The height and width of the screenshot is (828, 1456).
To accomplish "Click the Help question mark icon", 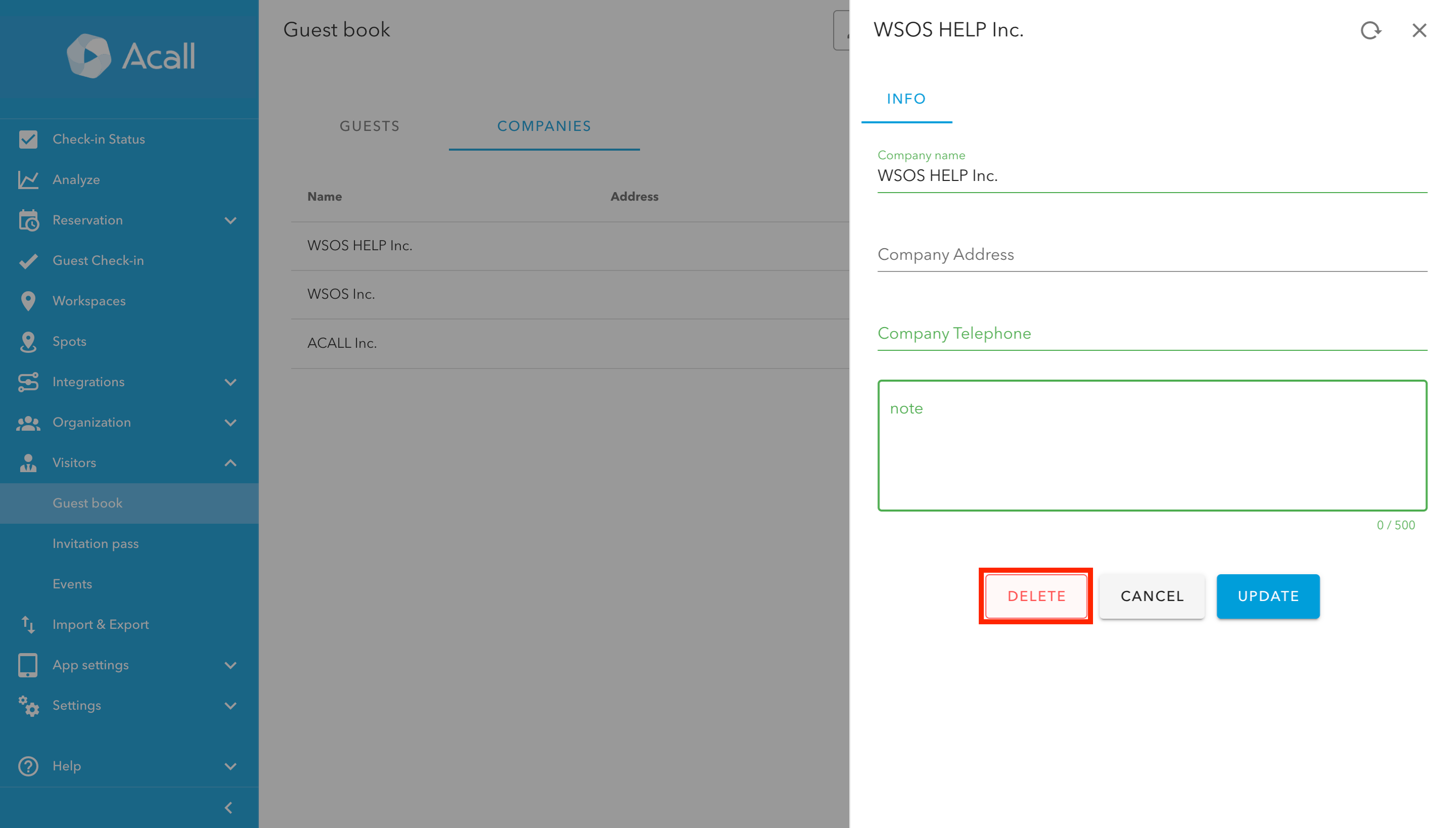I will pos(28,765).
